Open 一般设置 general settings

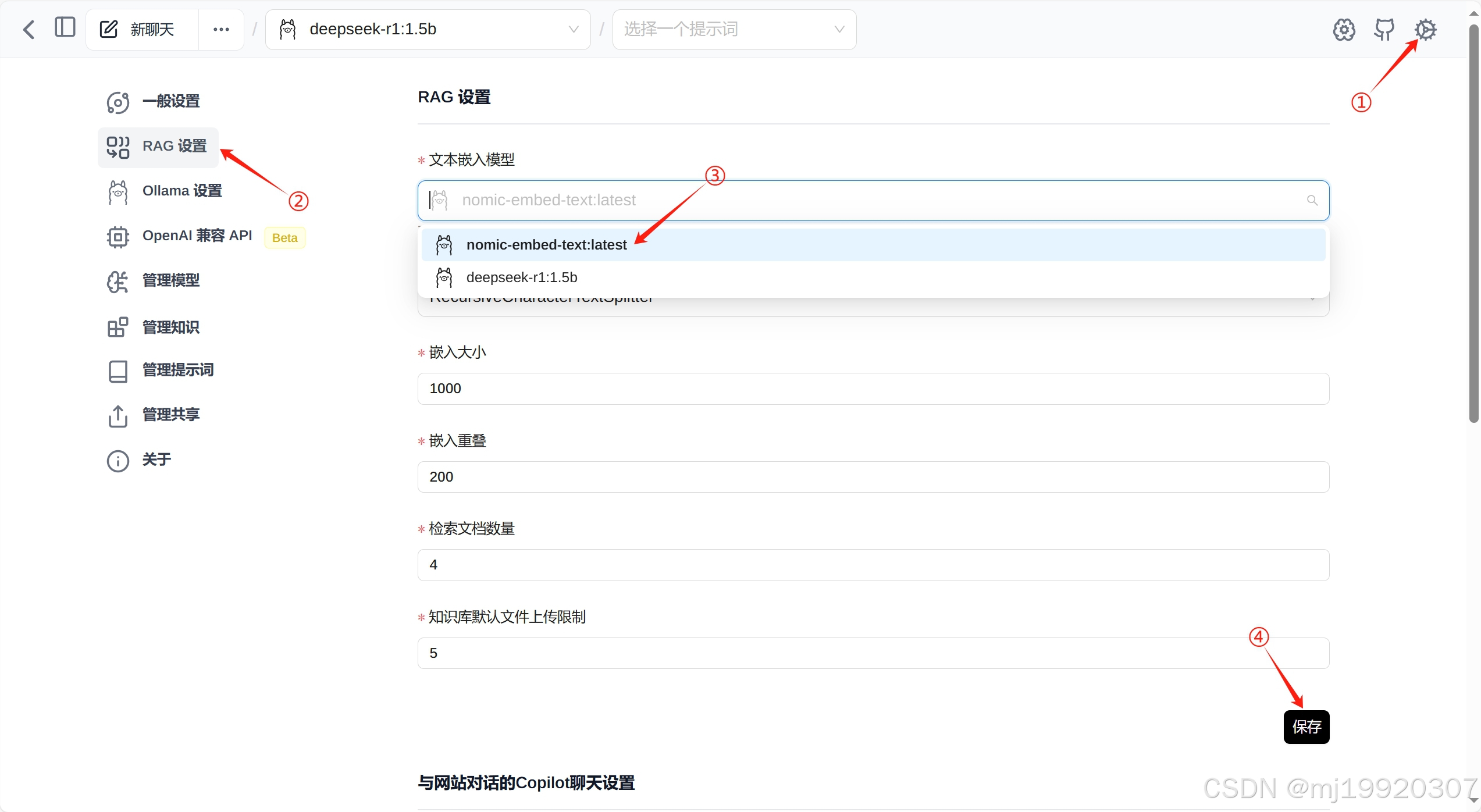tap(170, 102)
